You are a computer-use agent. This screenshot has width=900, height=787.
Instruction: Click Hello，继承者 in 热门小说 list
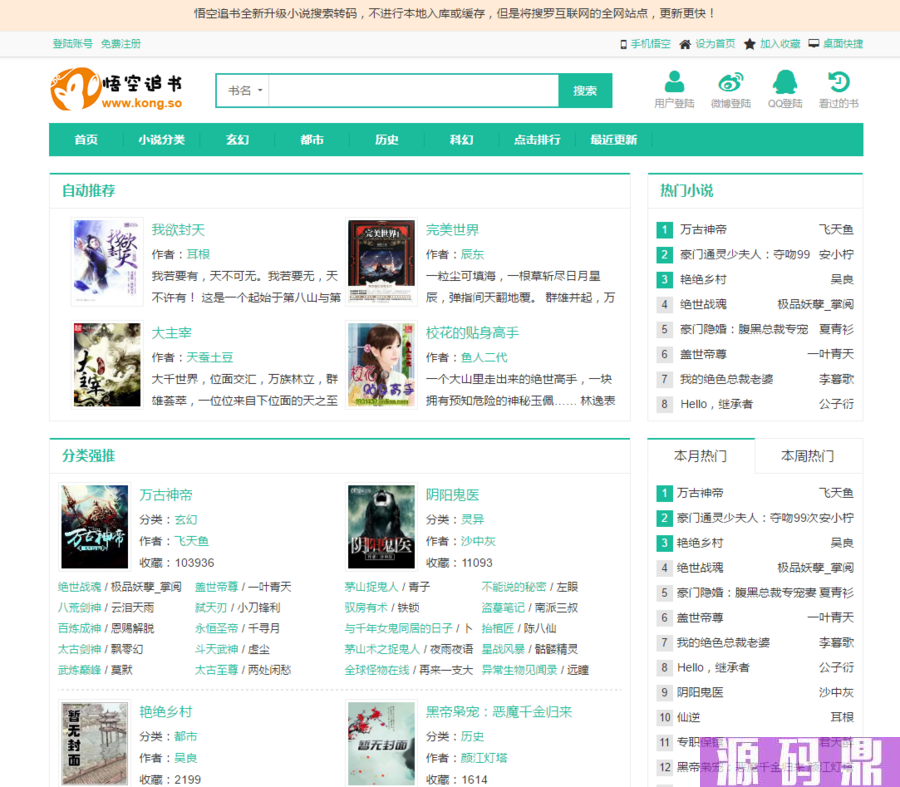(x=716, y=404)
